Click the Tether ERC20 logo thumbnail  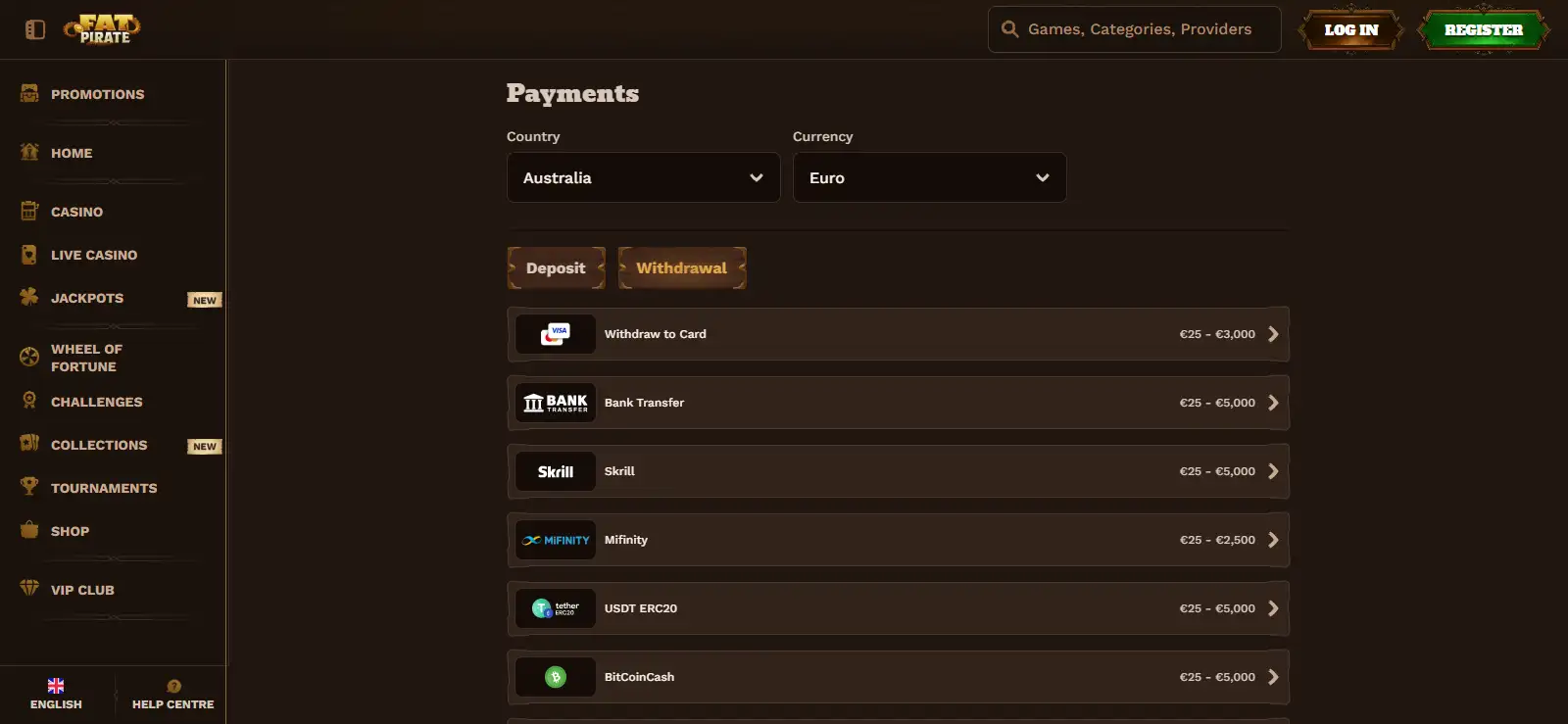click(556, 608)
